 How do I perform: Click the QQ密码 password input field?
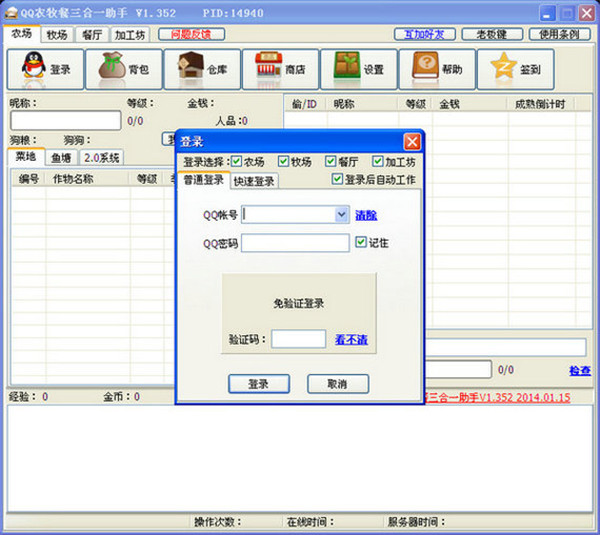pyautogui.click(x=295, y=243)
